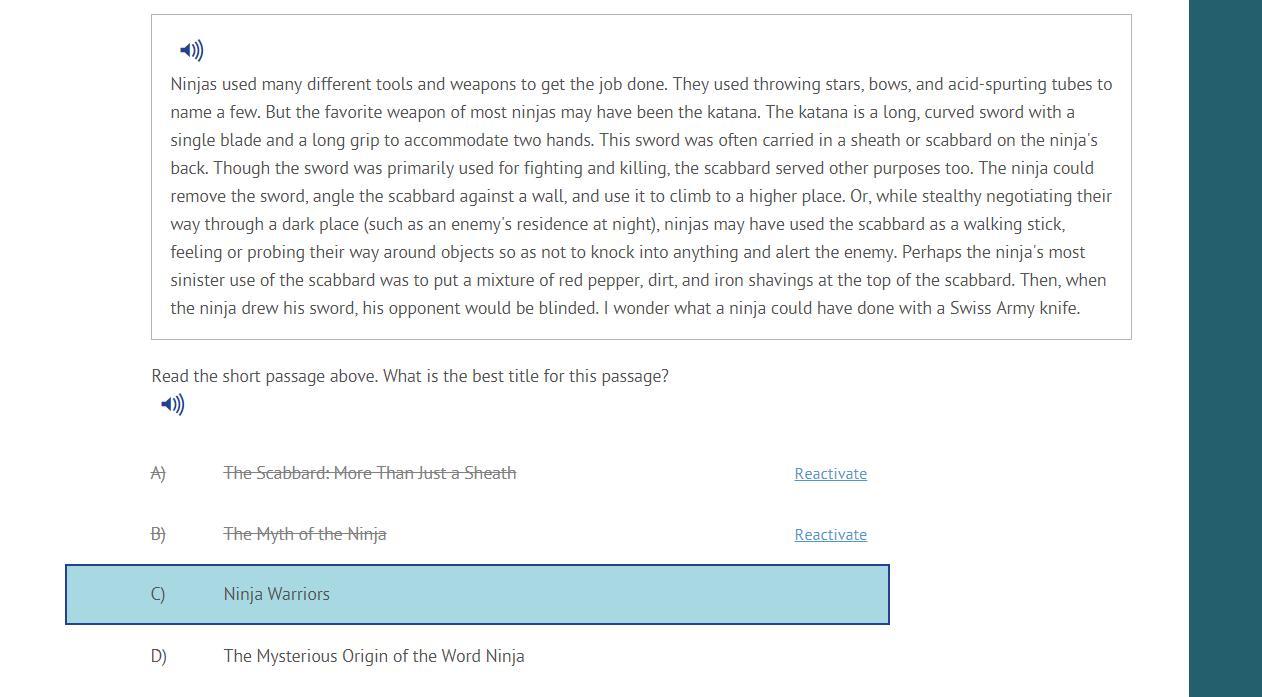Click the "B)" option letter
Viewport: 1262px width, 697px height.
[158, 534]
